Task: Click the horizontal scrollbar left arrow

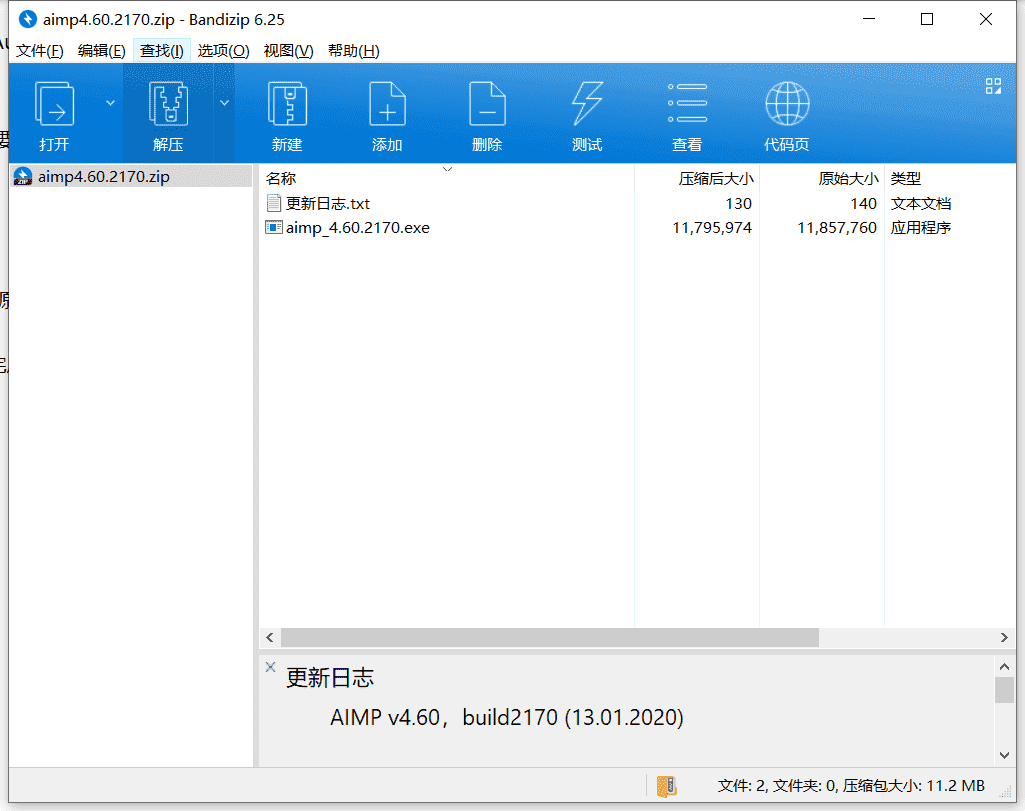Action: point(270,637)
